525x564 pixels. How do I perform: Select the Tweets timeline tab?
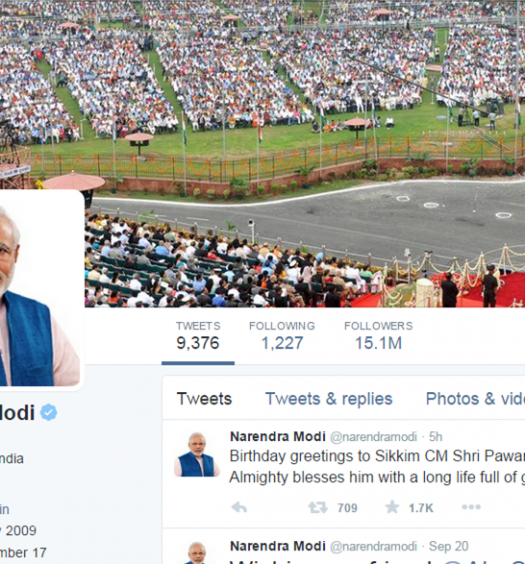[204, 399]
